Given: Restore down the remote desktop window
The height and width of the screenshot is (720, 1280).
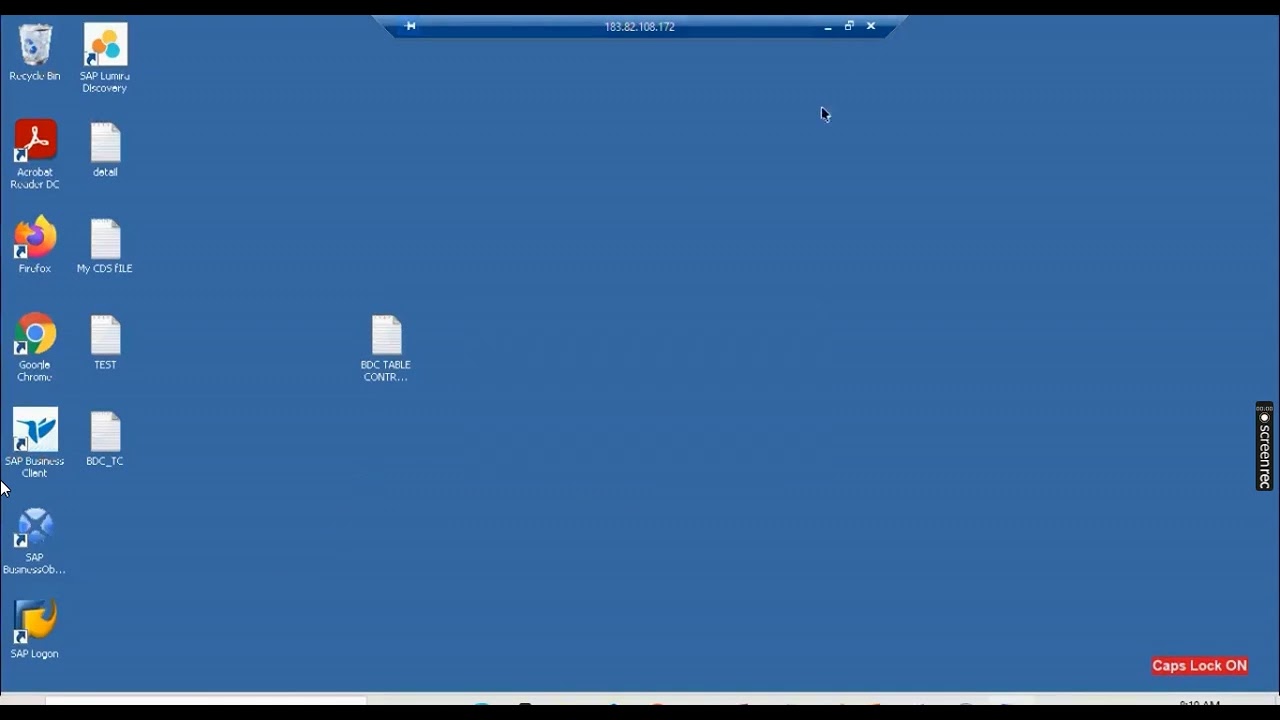Looking at the screenshot, I should pos(849,26).
